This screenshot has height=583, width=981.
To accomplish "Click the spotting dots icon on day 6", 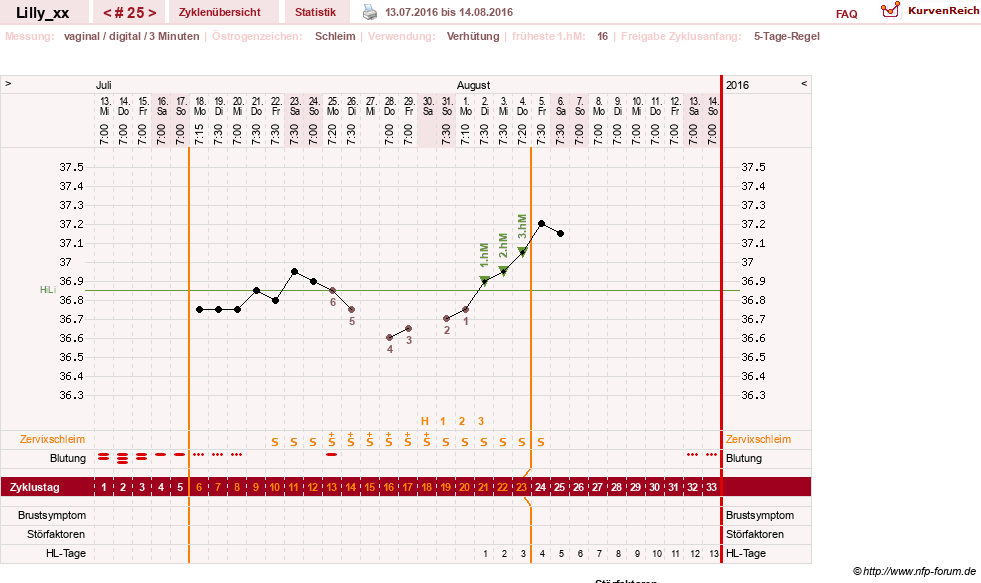I will click(x=198, y=455).
